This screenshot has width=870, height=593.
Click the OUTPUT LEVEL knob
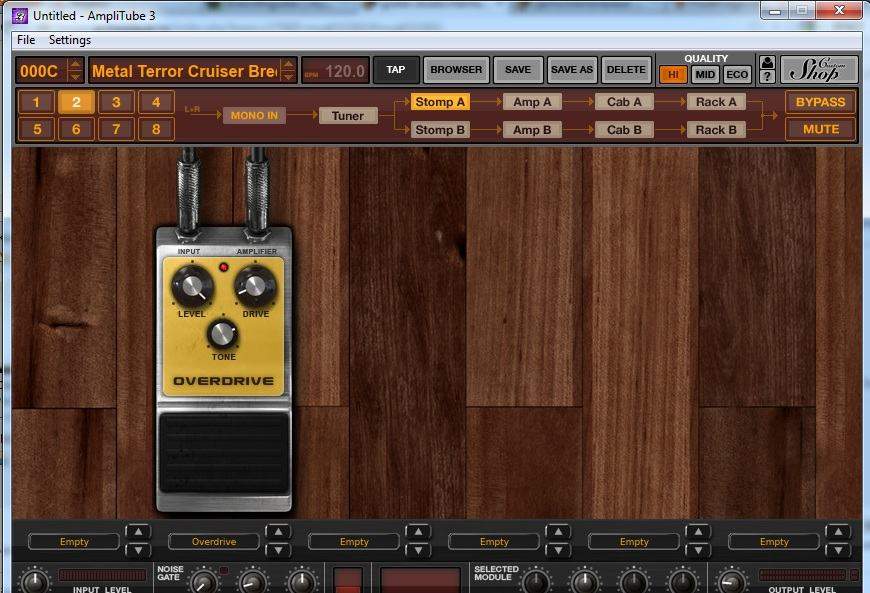[731, 581]
